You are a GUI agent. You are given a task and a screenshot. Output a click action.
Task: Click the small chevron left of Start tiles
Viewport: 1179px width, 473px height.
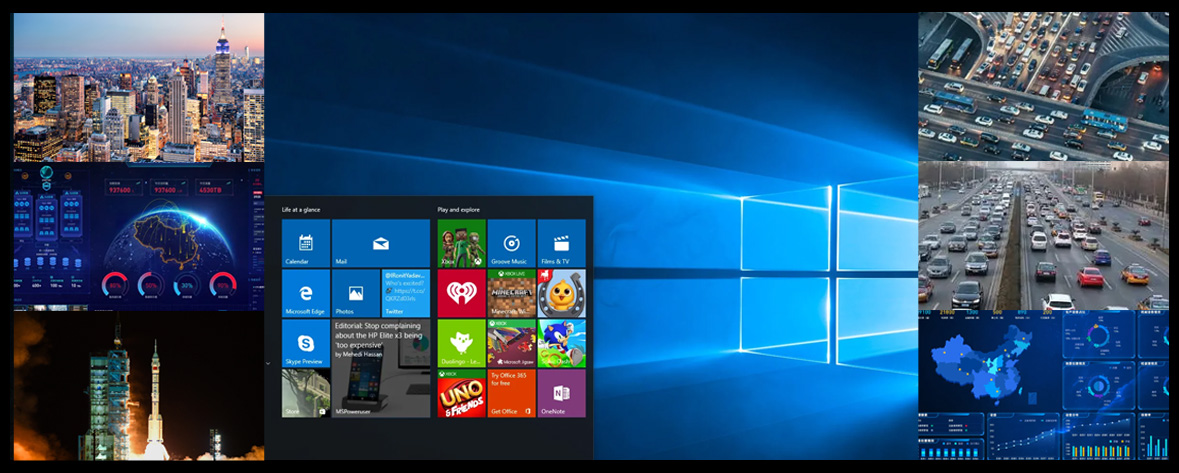coord(268,362)
